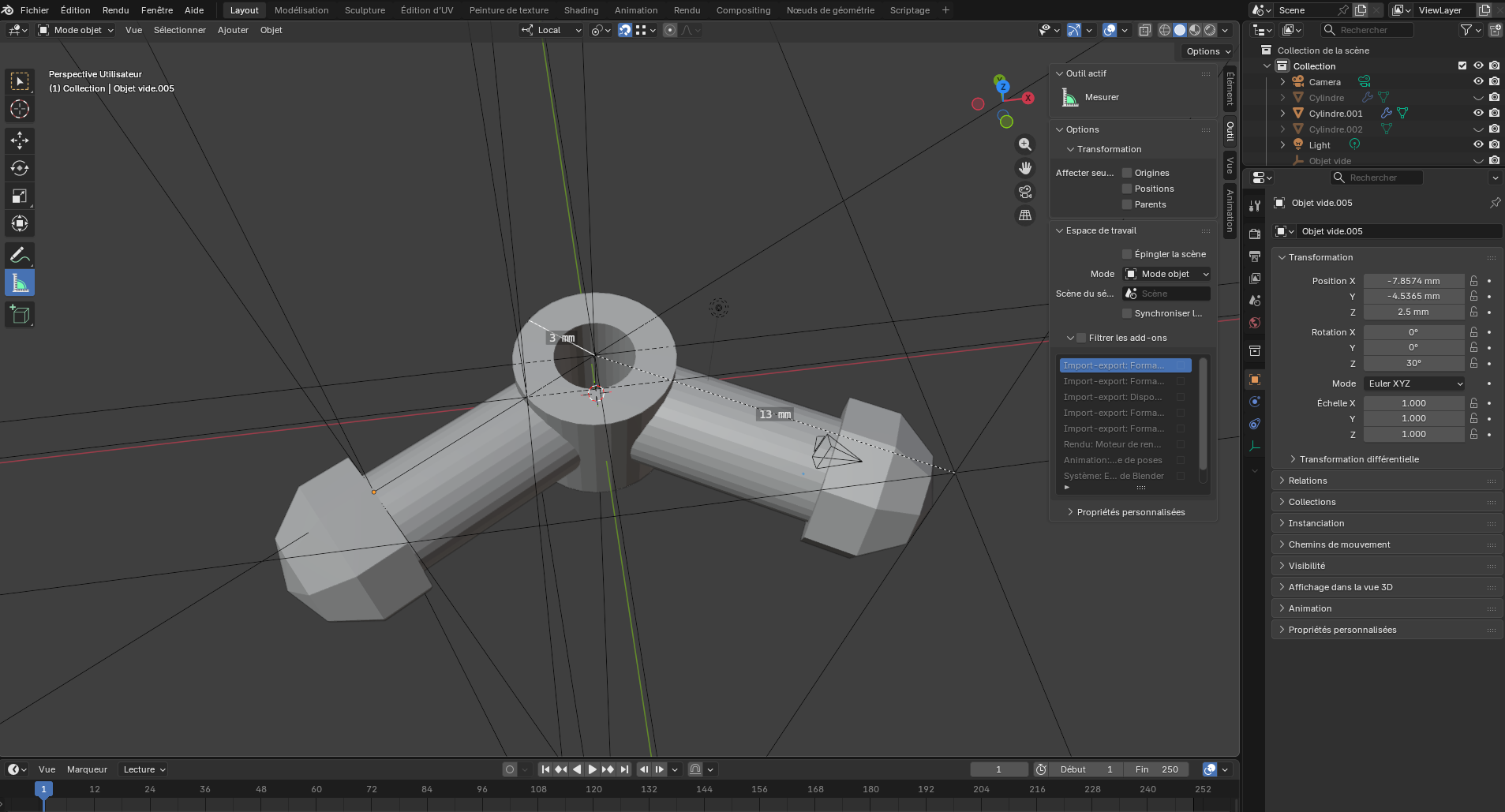Viewport: 1505px width, 812px height.
Task: Open the Euler XYZ rotation mode dropdown
Action: [x=1413, y=384]
